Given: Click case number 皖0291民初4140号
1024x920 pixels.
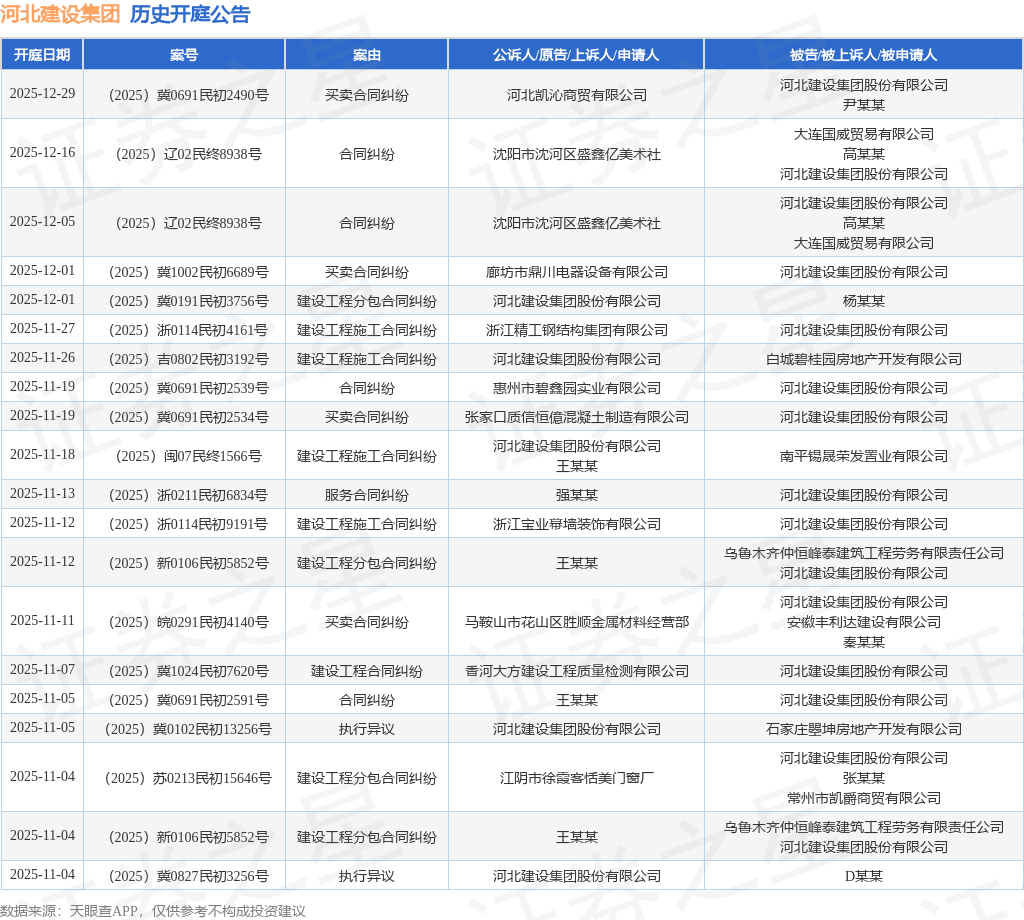Looking at the screenshot, I should tap(189, 622).
